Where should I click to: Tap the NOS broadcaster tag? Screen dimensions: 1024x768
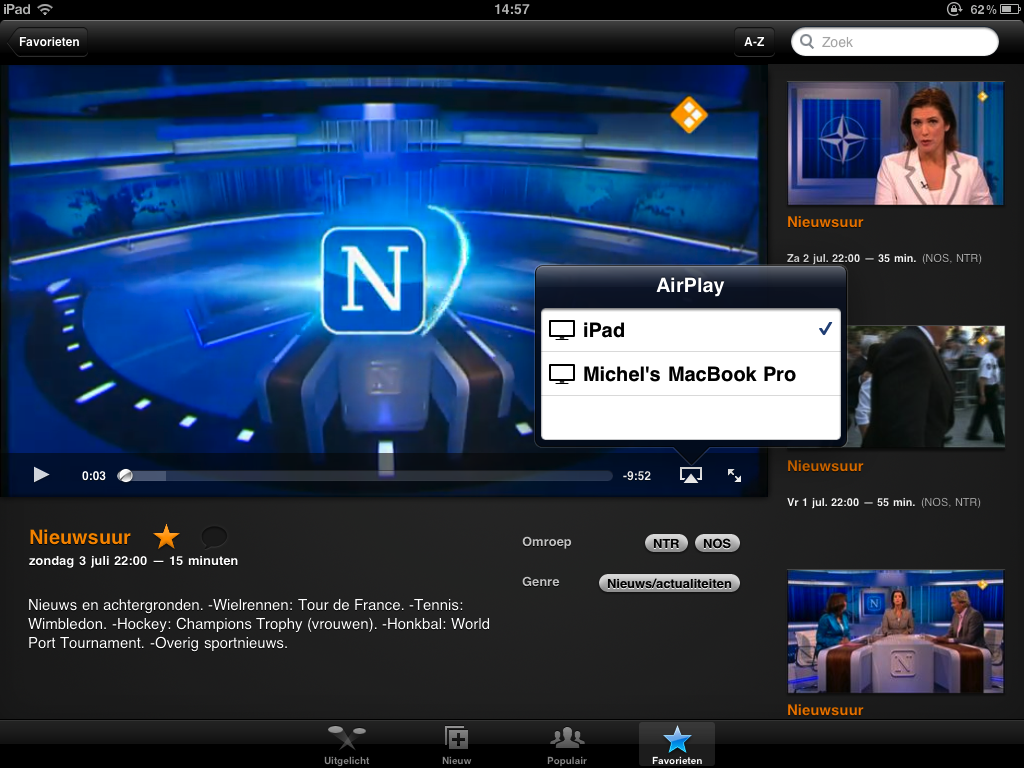coord(716,544)
